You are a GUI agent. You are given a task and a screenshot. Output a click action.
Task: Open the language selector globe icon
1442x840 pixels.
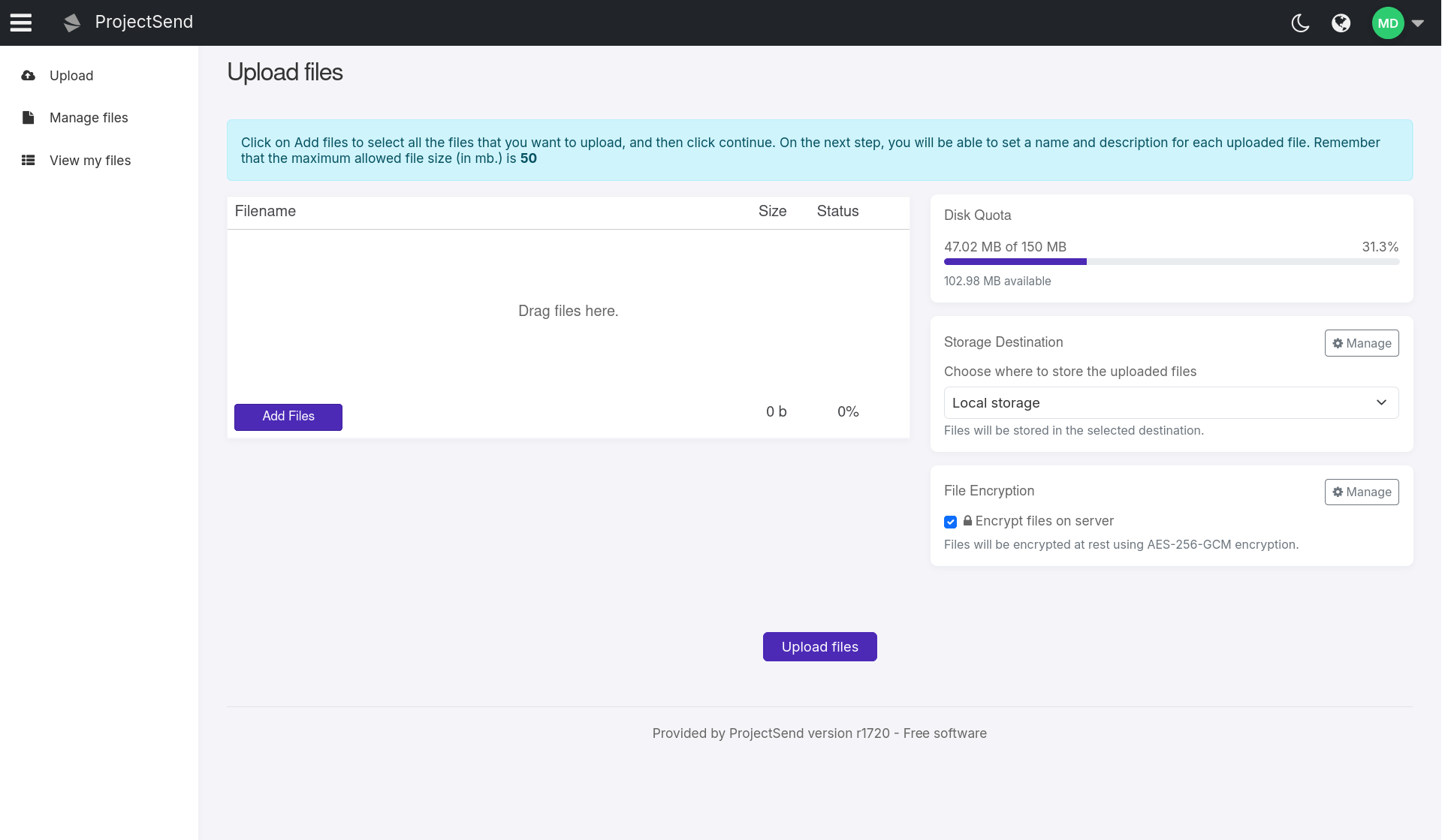pos(1341,23)
